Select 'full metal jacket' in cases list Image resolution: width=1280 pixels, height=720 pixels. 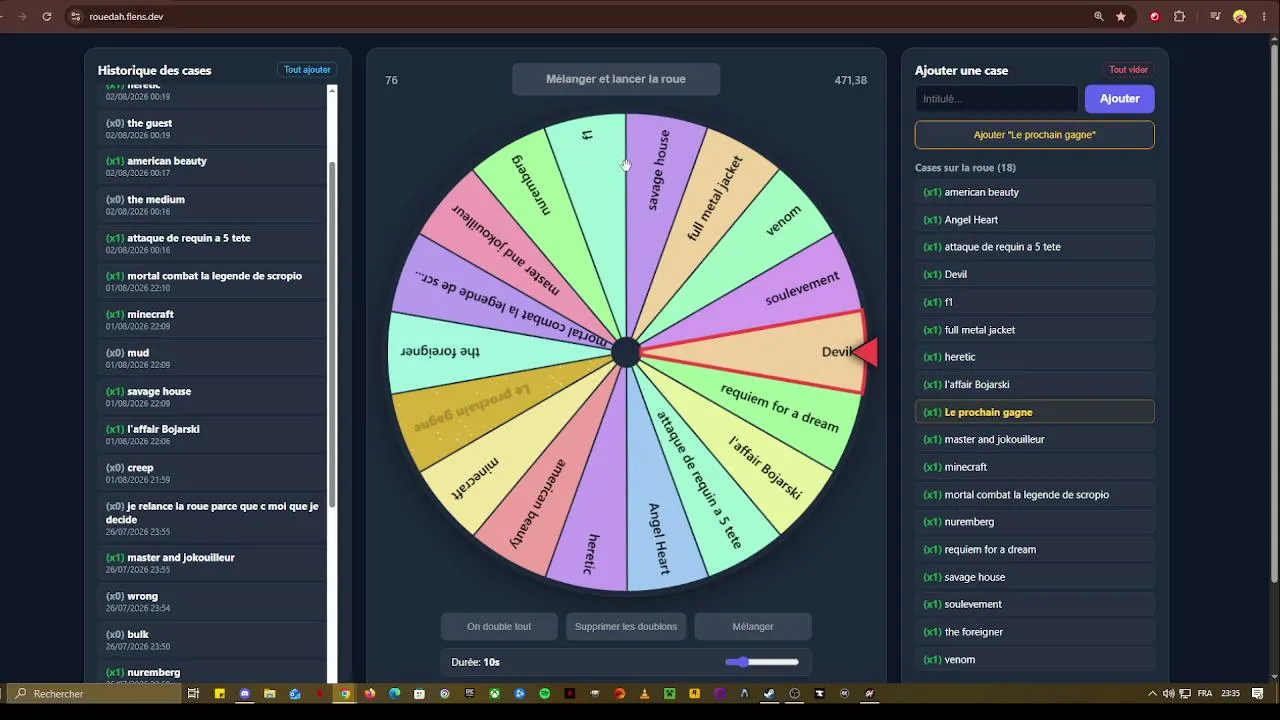1035,329
